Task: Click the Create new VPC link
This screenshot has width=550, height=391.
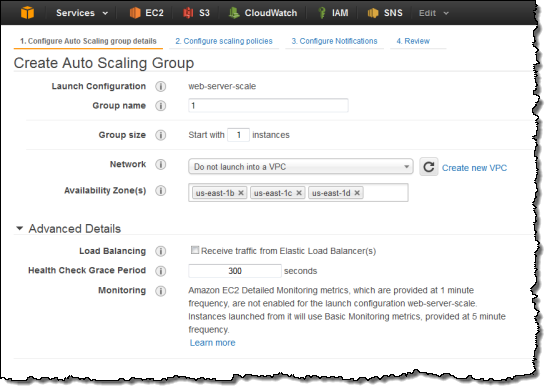Action: [474, 168]
